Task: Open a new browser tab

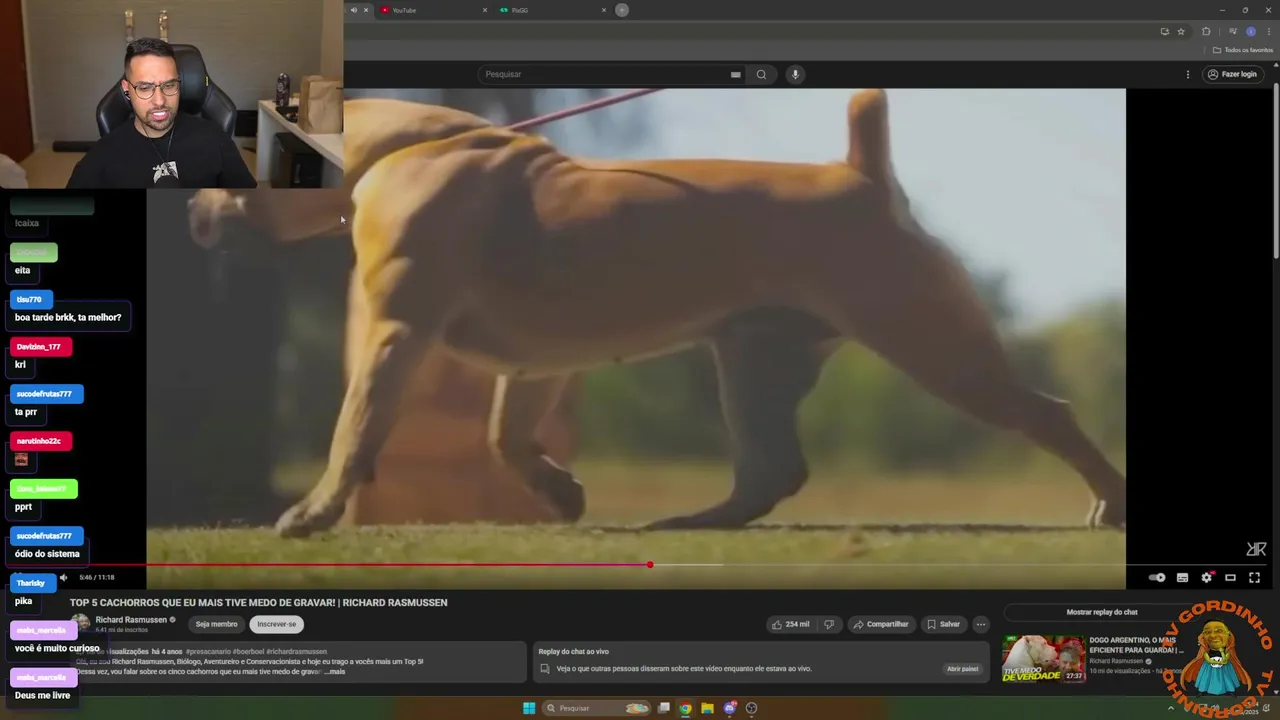Action: (622, 10)
